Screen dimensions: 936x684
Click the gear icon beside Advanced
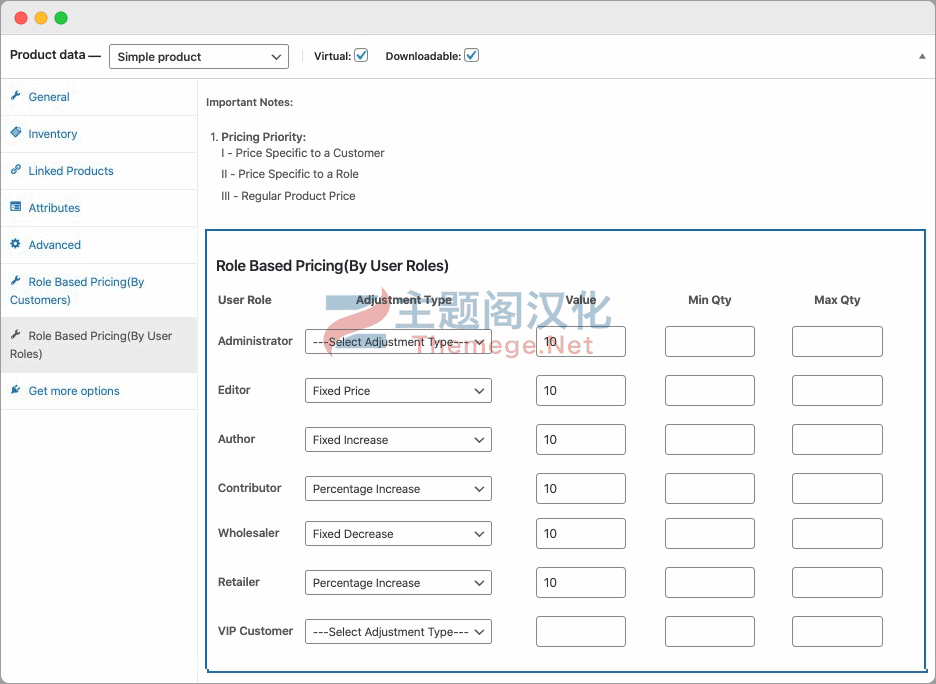pos(16,244)
